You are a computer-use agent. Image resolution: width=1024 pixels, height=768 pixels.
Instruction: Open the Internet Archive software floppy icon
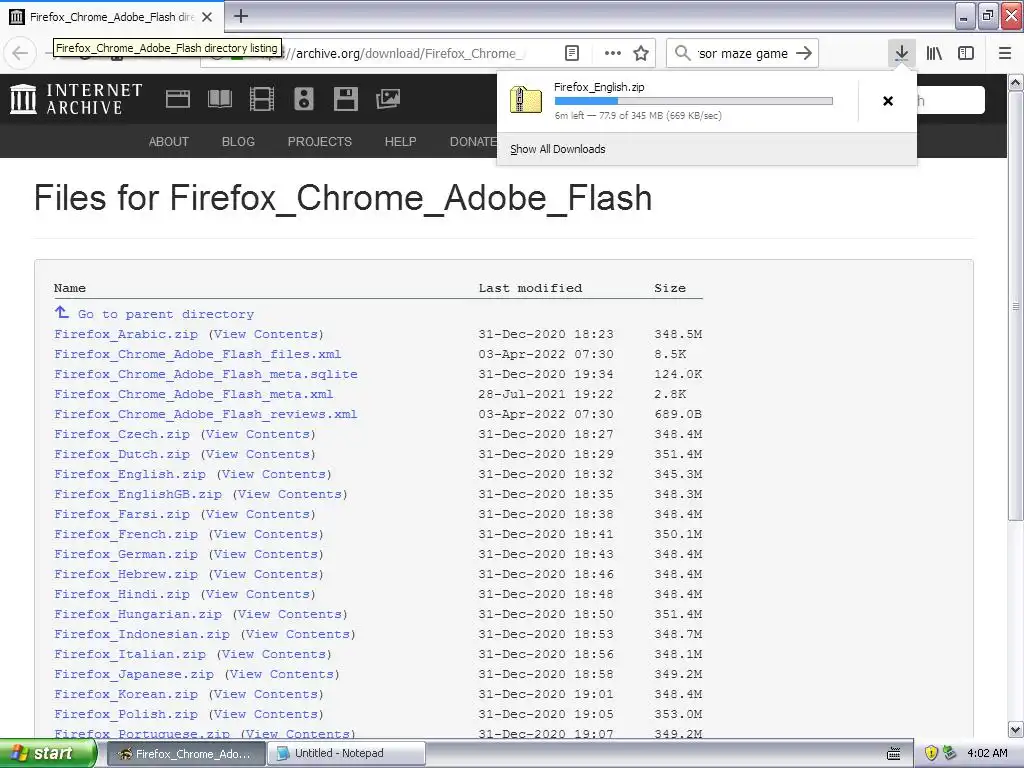[345, 99]
